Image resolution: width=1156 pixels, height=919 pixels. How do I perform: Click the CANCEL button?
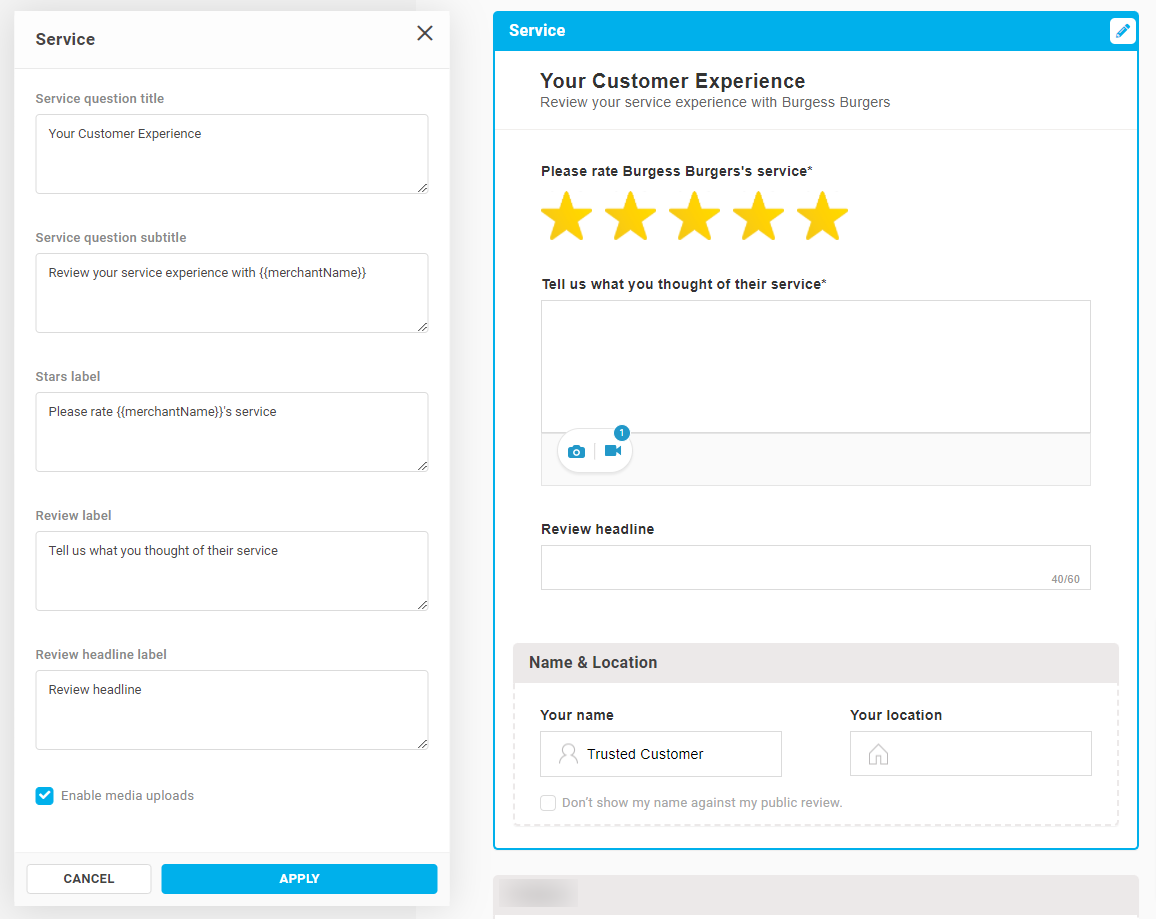click(x=88, y=878)
